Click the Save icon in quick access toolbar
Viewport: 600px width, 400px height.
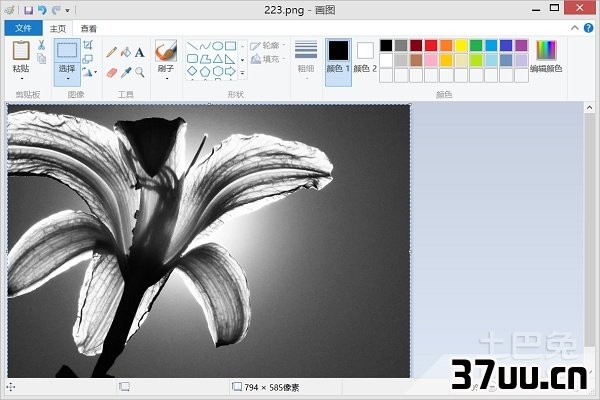point(28,10)
